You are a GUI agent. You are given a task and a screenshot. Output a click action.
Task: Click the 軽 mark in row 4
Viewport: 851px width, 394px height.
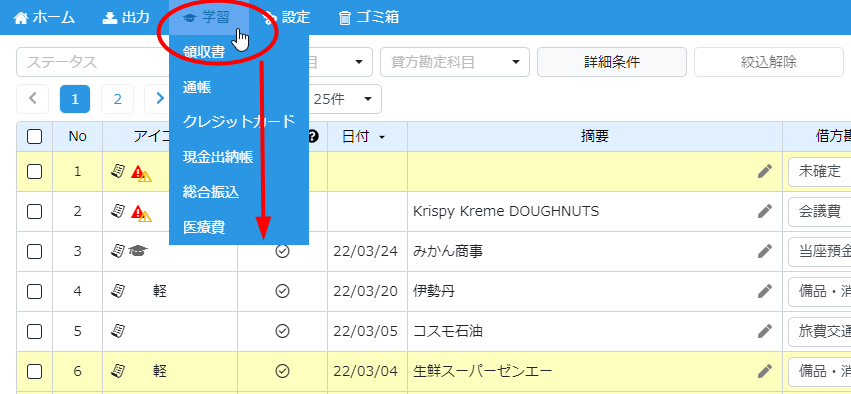point(160,291)
